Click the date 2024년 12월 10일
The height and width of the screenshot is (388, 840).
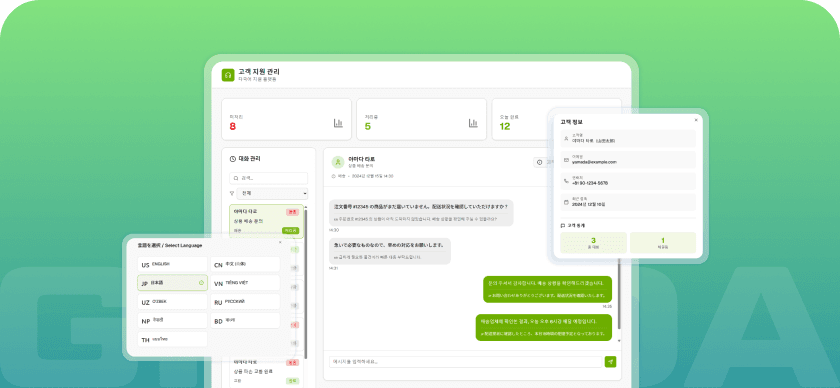coord(588,204)
